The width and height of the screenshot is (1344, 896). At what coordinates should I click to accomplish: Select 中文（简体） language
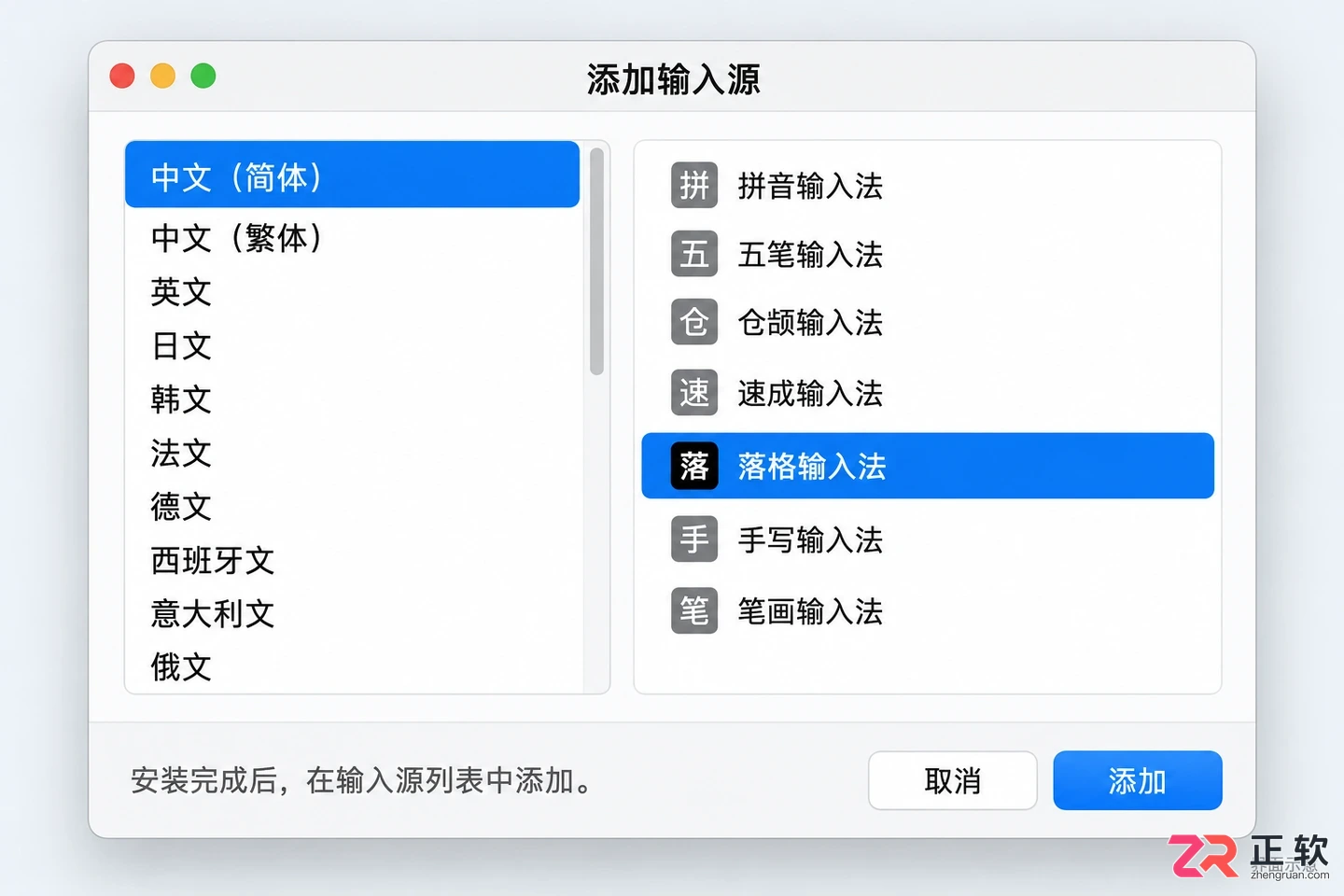click(353, 175)
